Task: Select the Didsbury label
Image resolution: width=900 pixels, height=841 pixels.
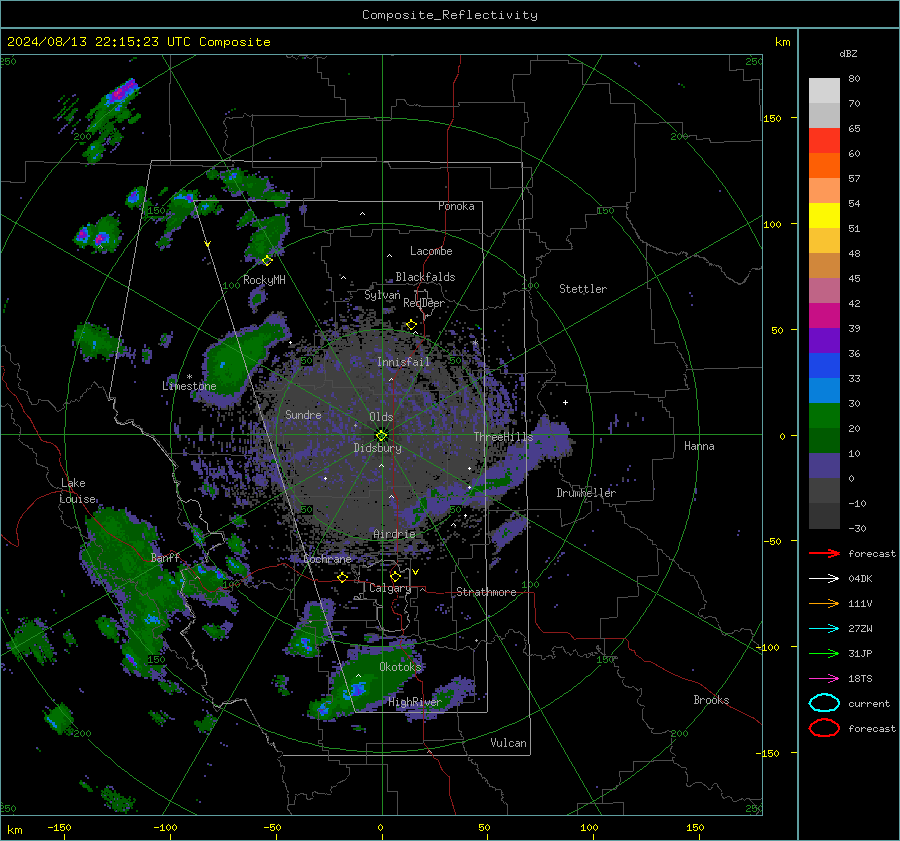Action: click(x=378, y=448)
